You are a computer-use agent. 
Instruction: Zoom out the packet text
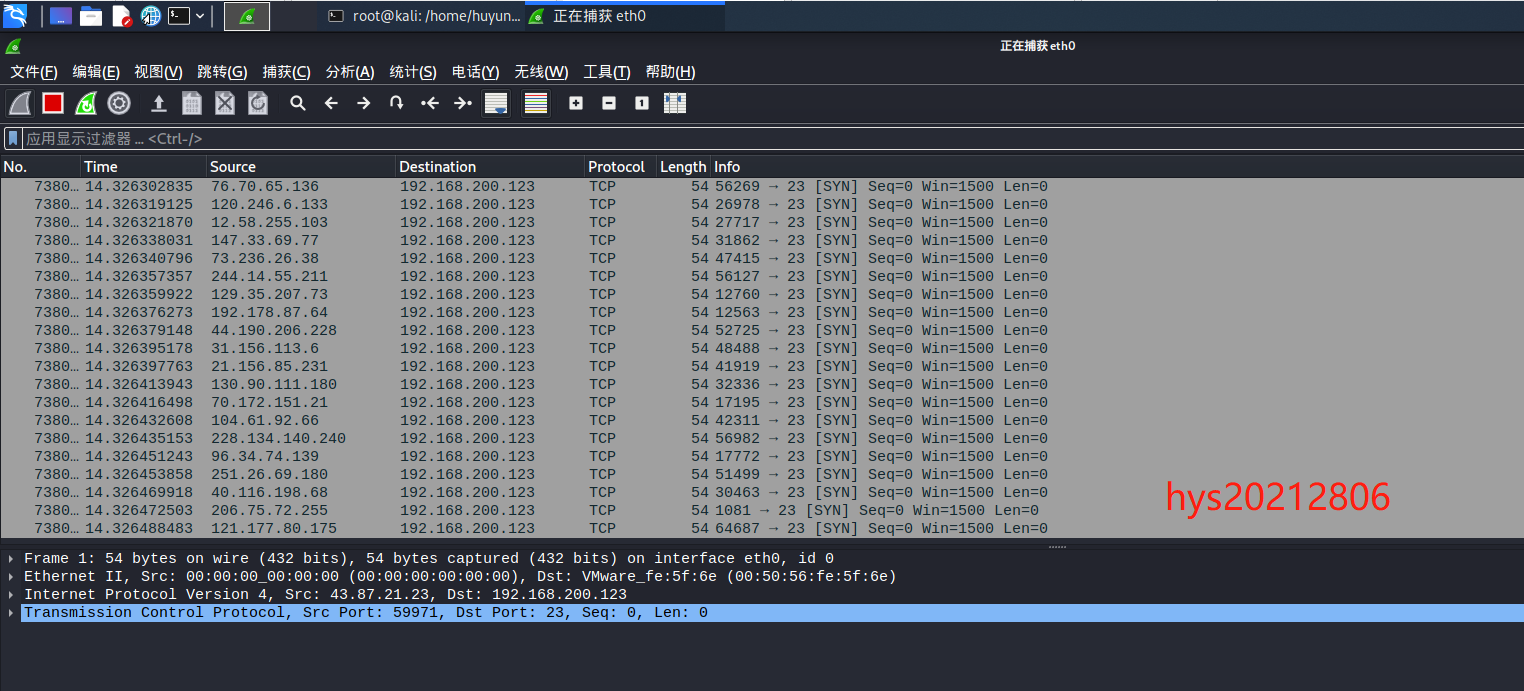609,103
